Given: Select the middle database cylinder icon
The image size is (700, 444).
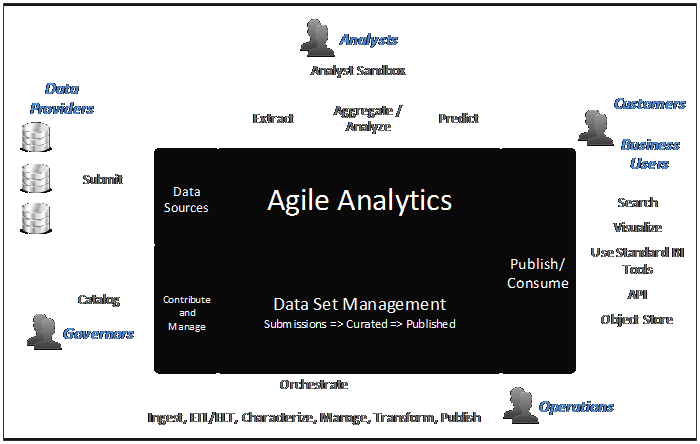Looking at the screenshot, I should click(36, 178).
